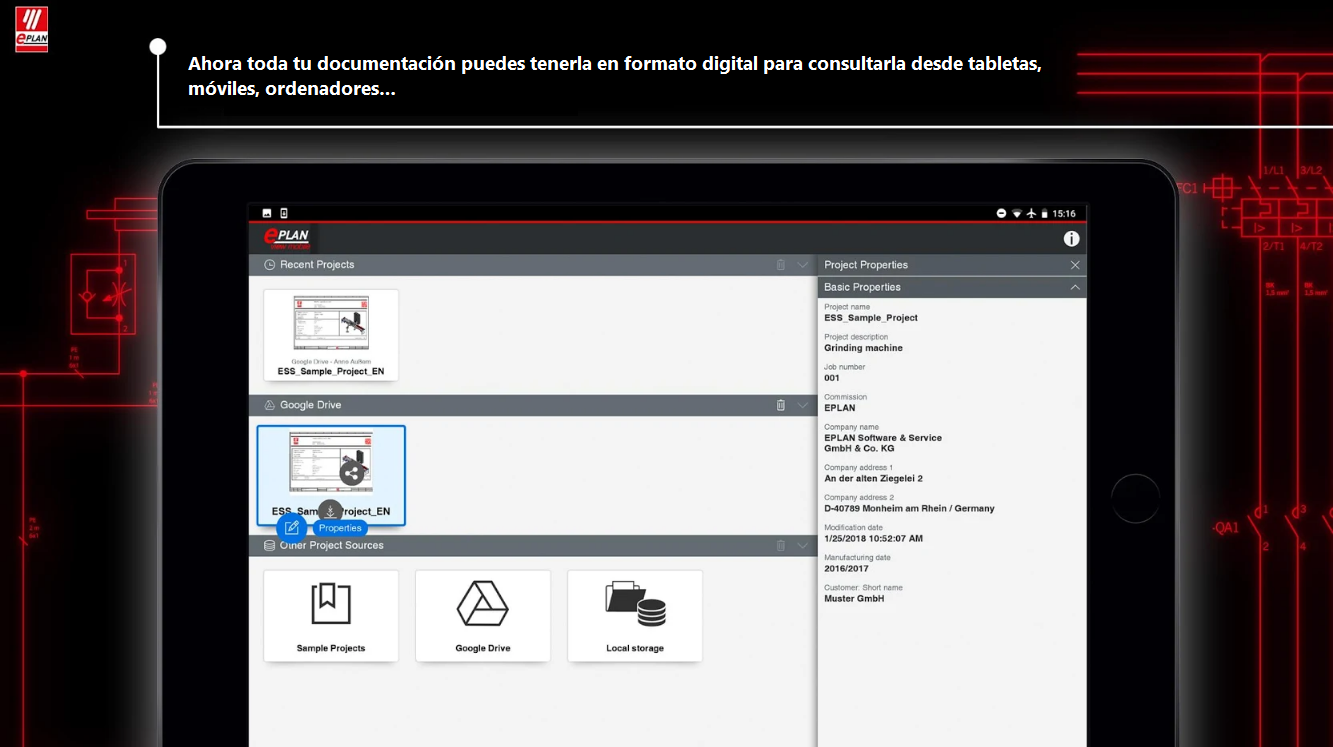Screen dimensions: 1333x747
Task: Click the EPLAN View Mobile logo
Action: click(286, 238)
